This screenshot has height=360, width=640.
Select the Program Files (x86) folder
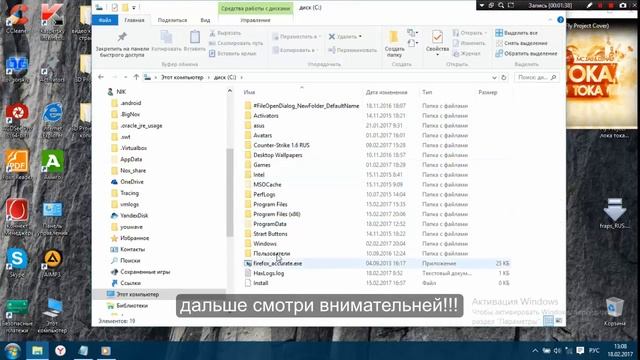point(277,214)
